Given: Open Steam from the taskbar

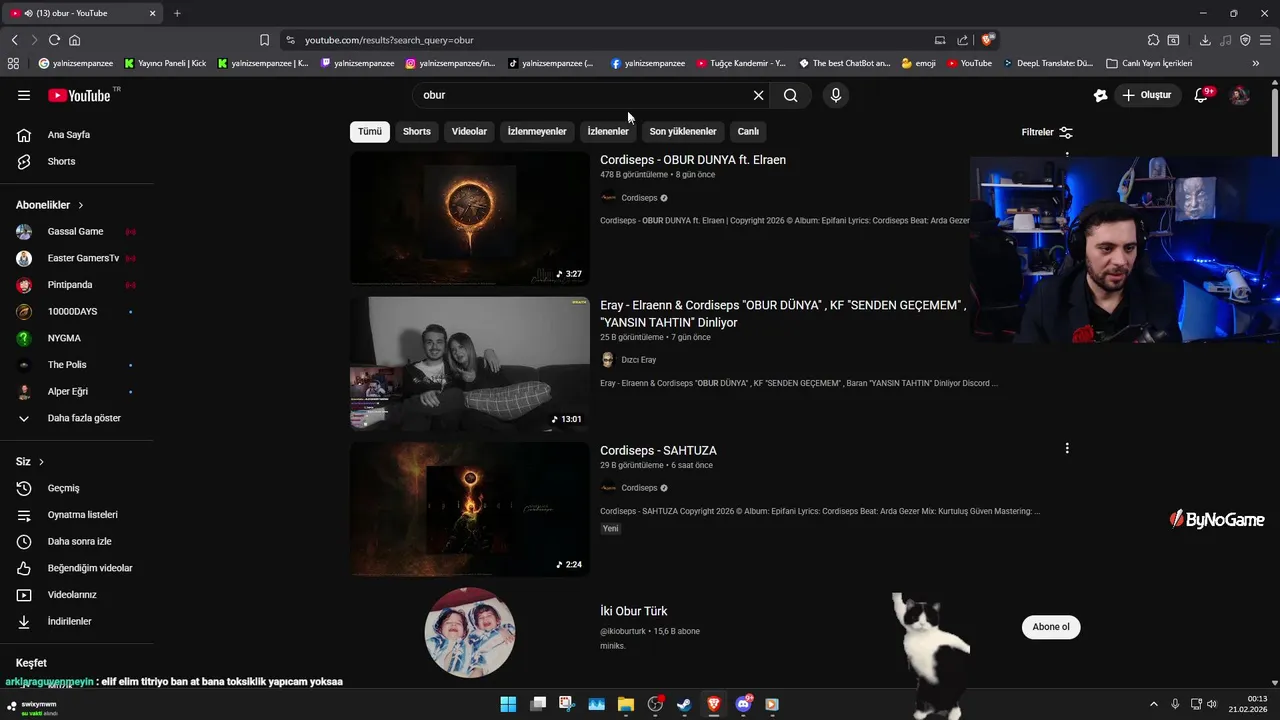Looking at the screenshot, I should tap(684, 704).
